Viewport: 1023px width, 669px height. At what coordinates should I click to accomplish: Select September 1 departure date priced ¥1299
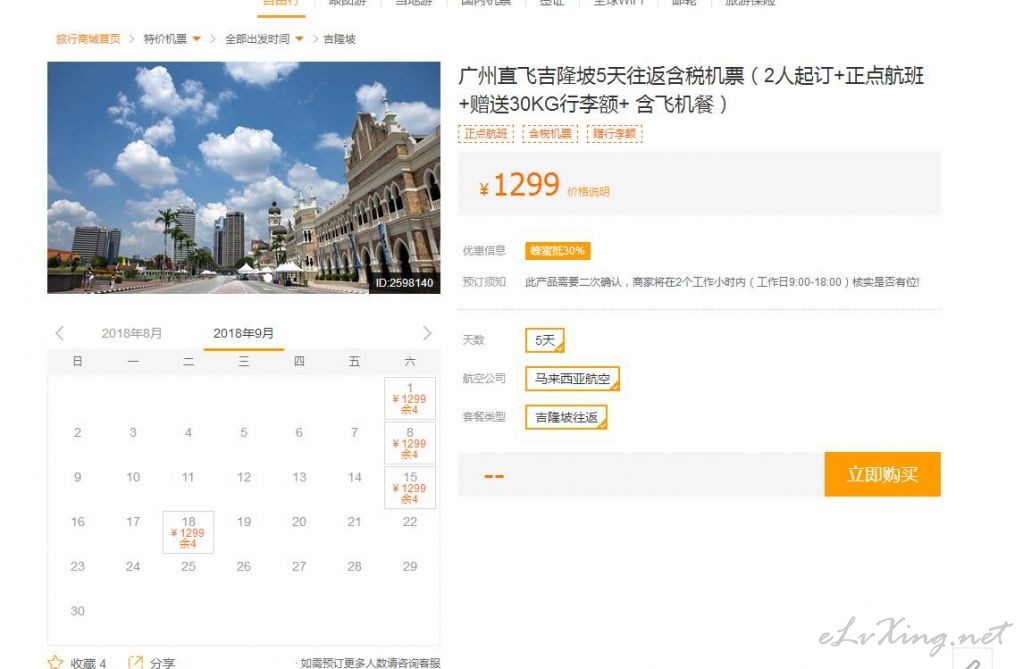click(410, 398)
